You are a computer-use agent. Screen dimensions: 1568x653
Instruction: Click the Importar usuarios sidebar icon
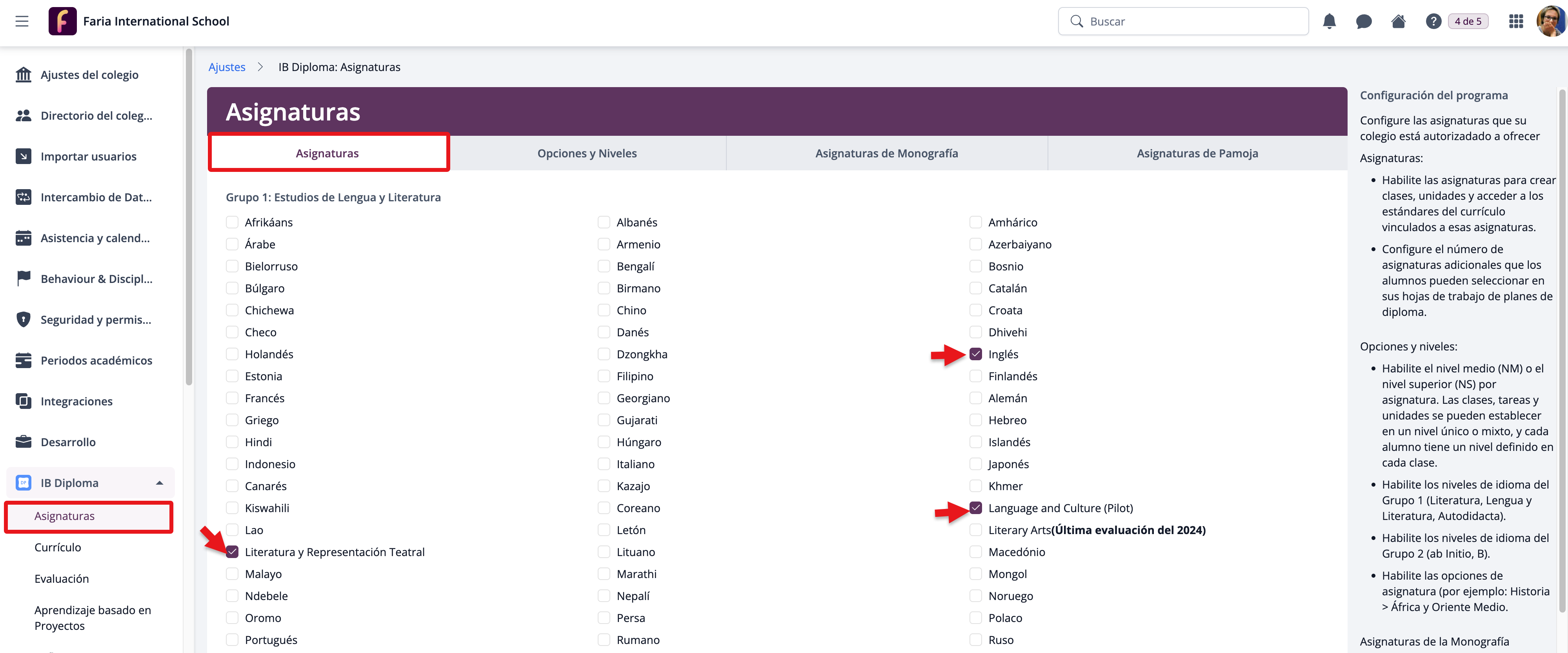[x=23, y=157]
